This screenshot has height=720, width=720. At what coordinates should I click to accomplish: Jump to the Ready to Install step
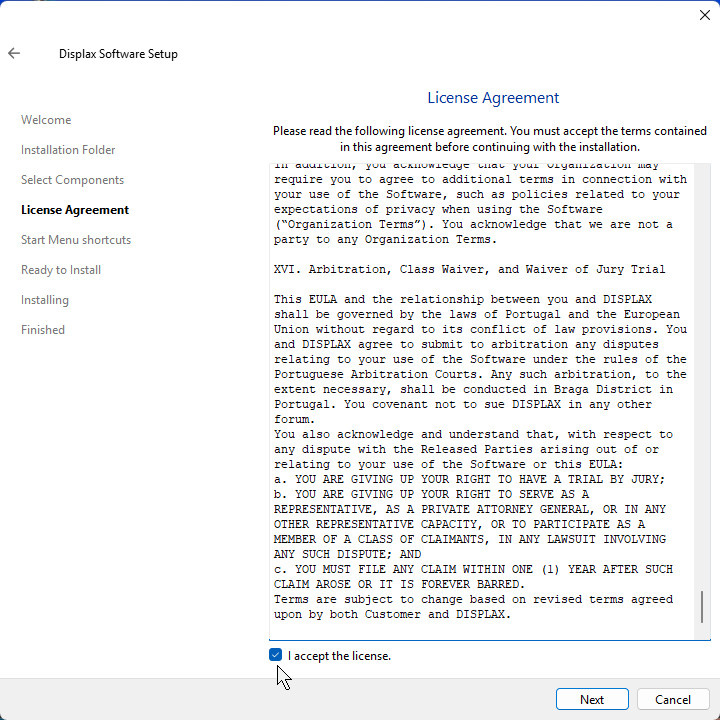pos(61,270)
